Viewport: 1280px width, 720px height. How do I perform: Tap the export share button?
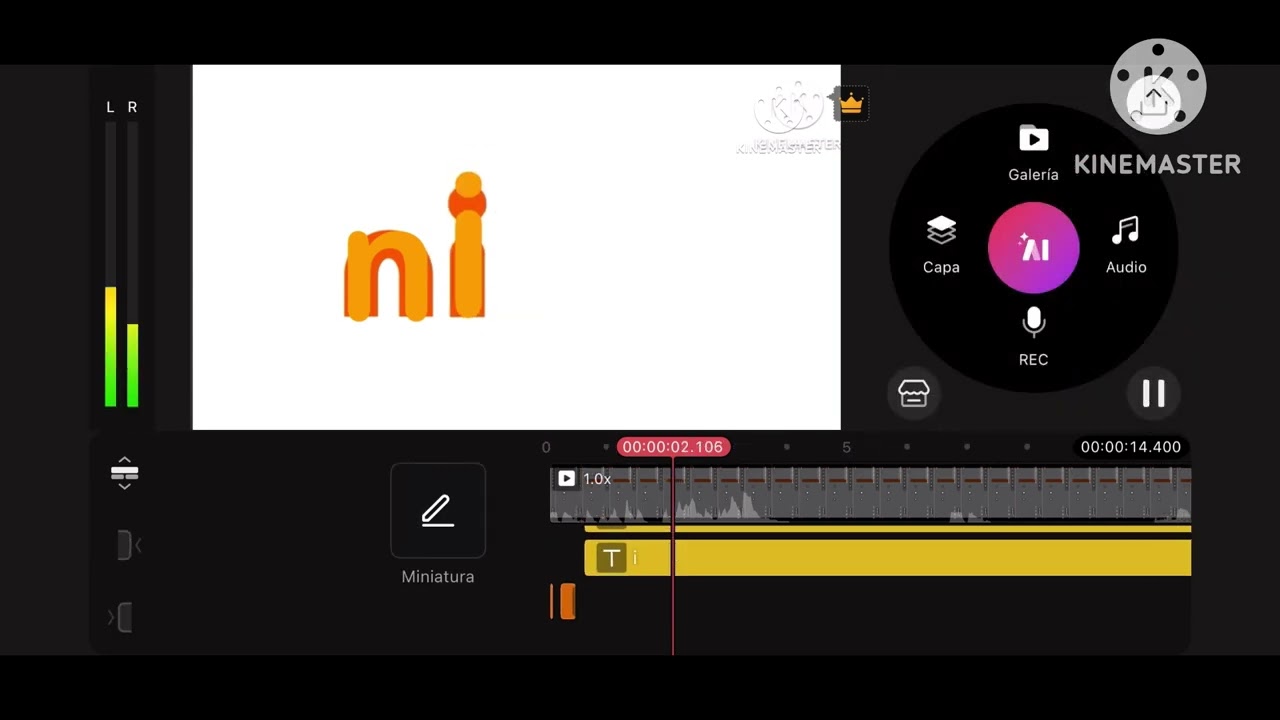1154,100
